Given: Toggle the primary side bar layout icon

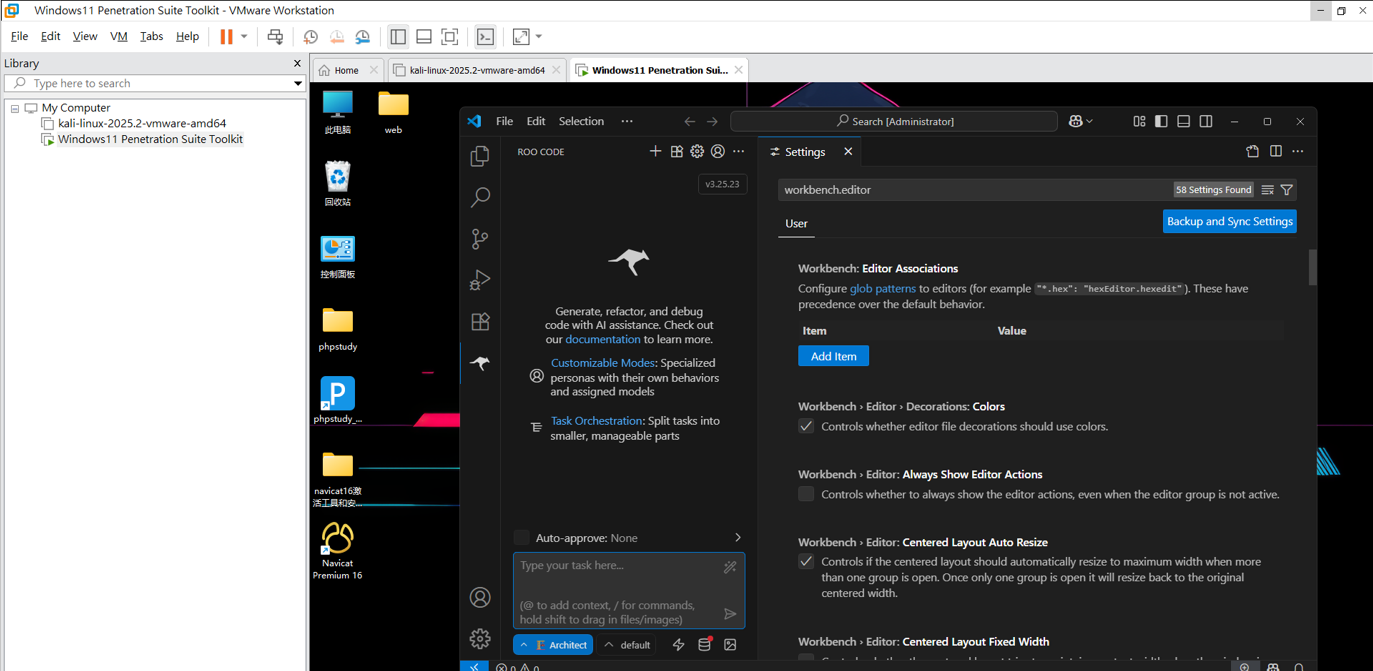Looking at the screenshot, I should point(1161,121).
